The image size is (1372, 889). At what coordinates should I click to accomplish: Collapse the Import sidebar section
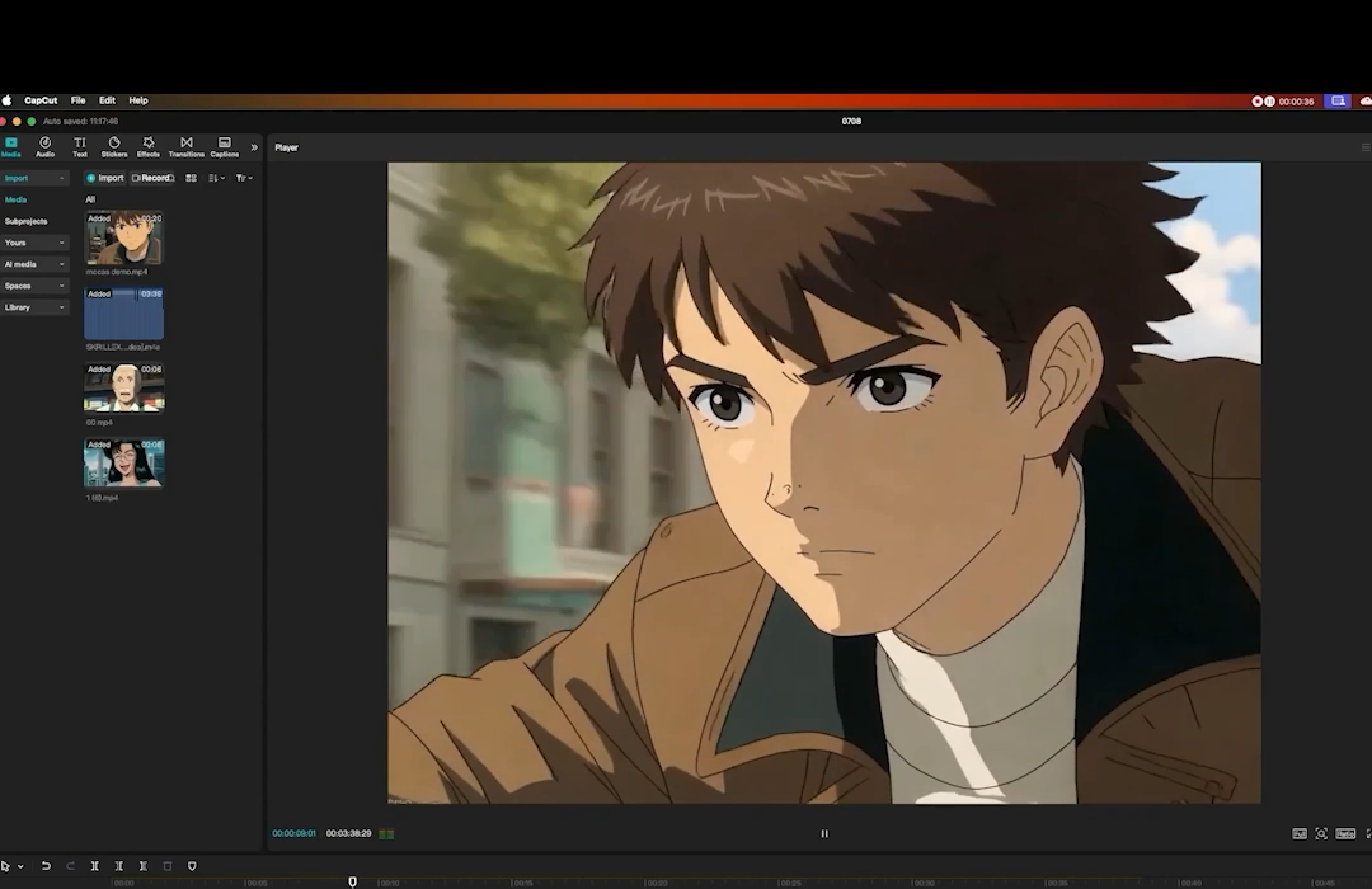coord(34,178)
